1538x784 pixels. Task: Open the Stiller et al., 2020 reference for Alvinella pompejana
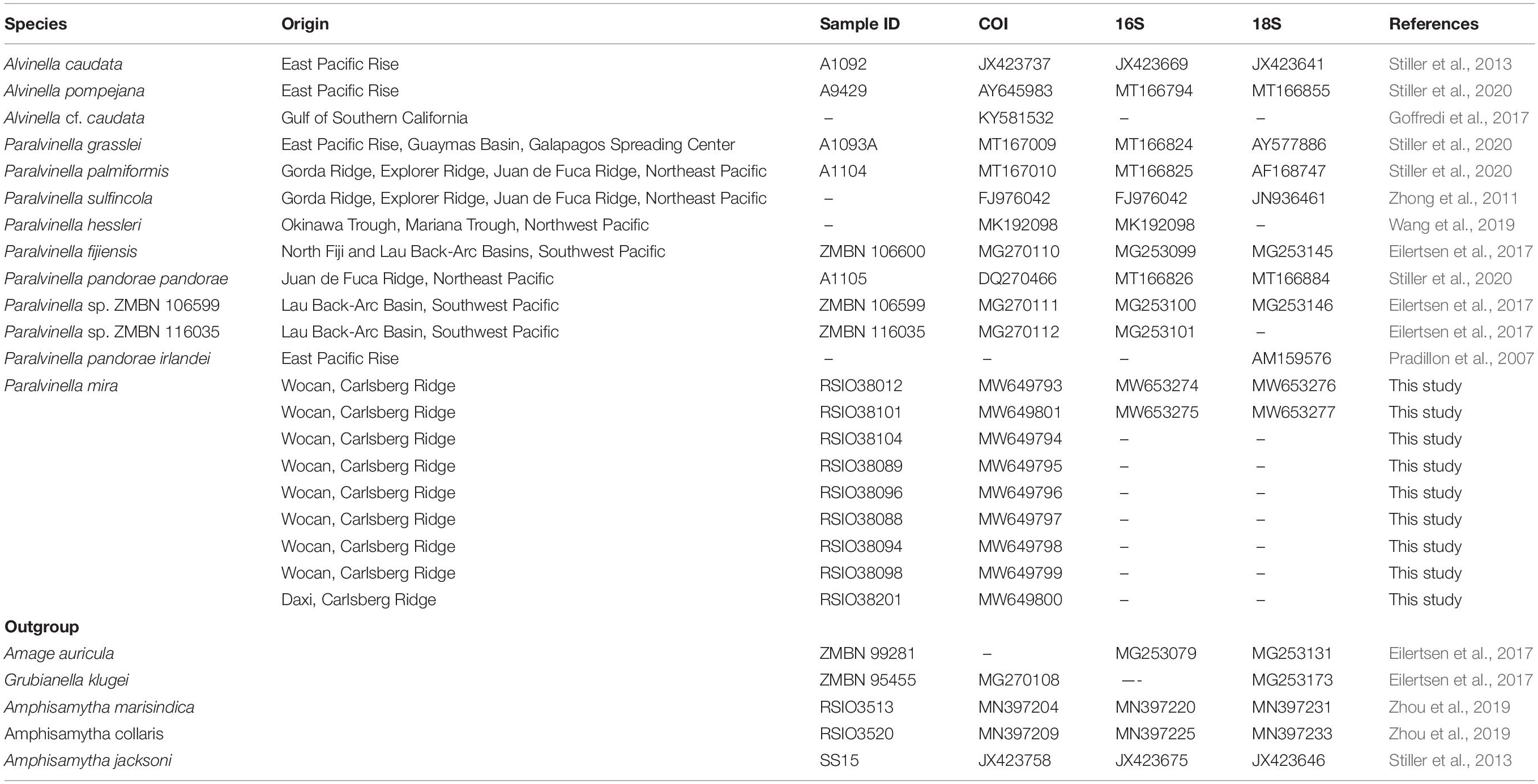[1450, 91]
